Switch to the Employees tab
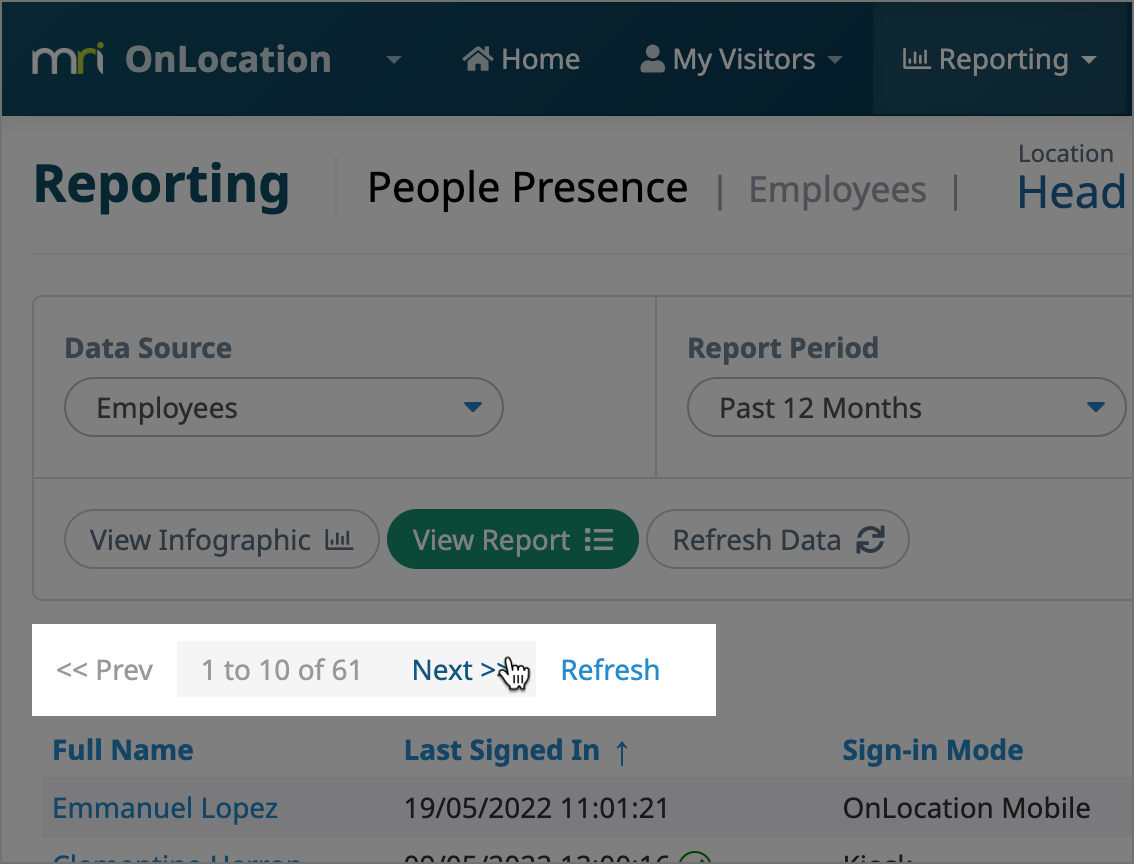Screen dimensions: 1134x864 [837, 189]
